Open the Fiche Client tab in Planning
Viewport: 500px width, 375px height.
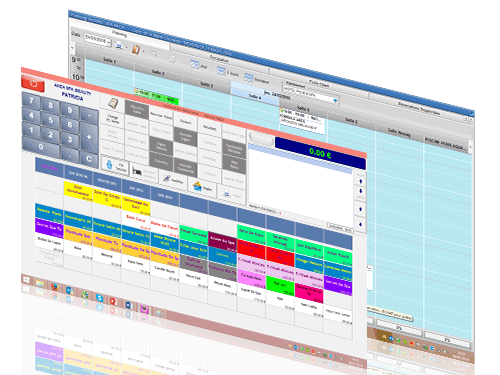319,83
